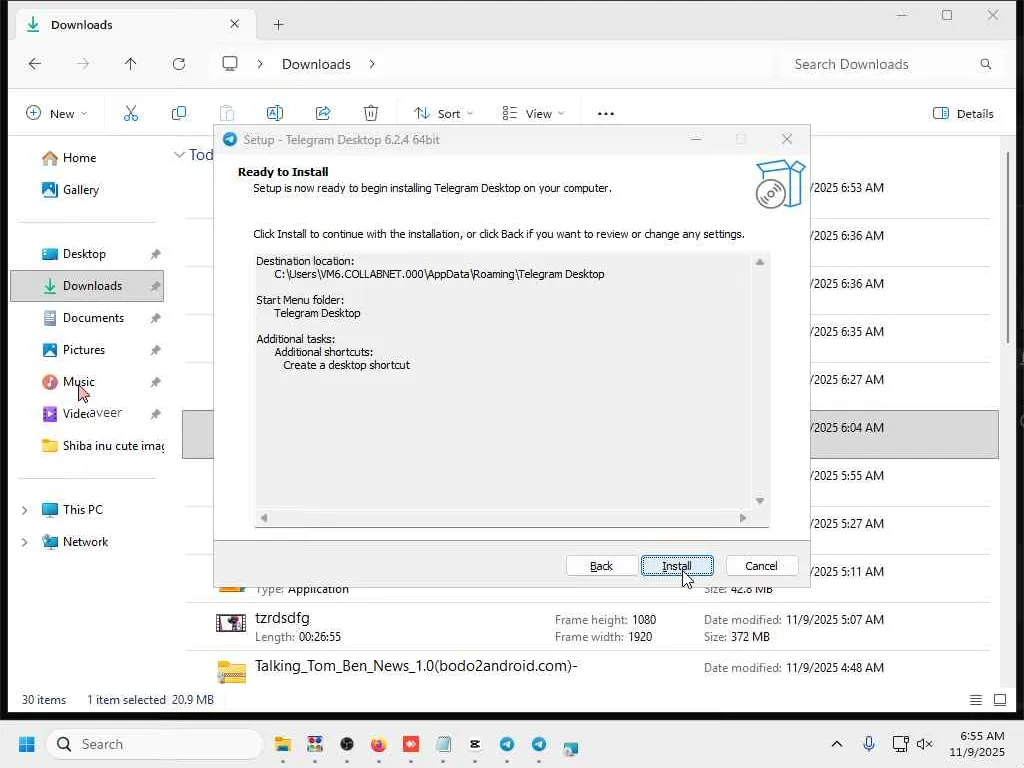Open AnyDesk red icon on taskbar
The image size is (1024, 768).
click(411, 744)
